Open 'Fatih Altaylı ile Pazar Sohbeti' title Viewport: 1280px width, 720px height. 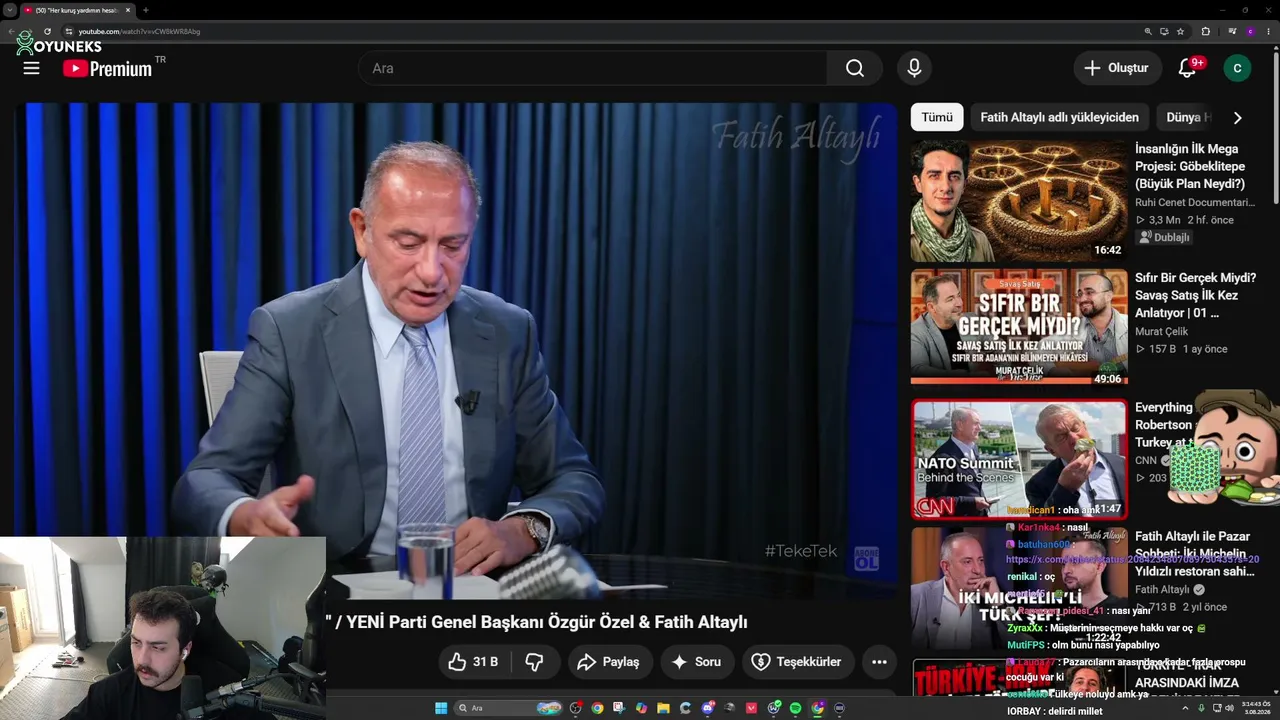1195,554
